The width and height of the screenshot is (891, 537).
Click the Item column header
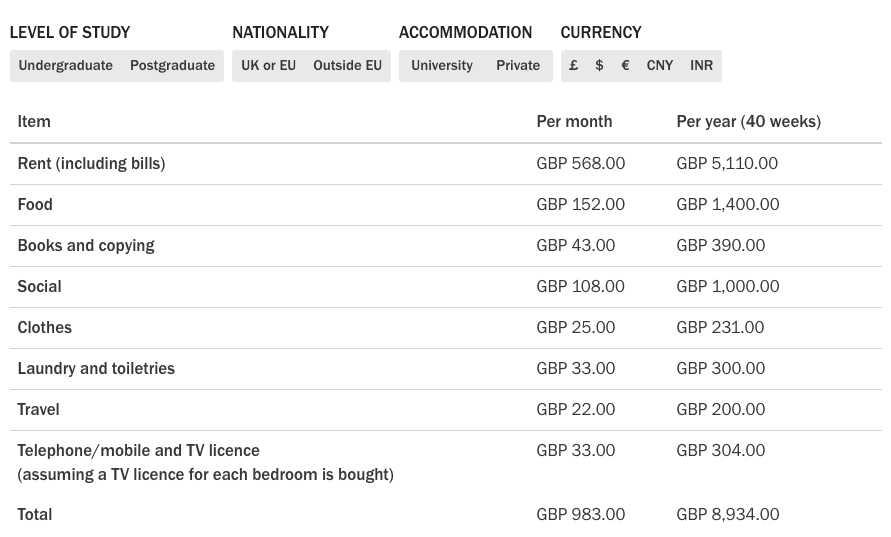pyautogui.click(x=34, y=122)
